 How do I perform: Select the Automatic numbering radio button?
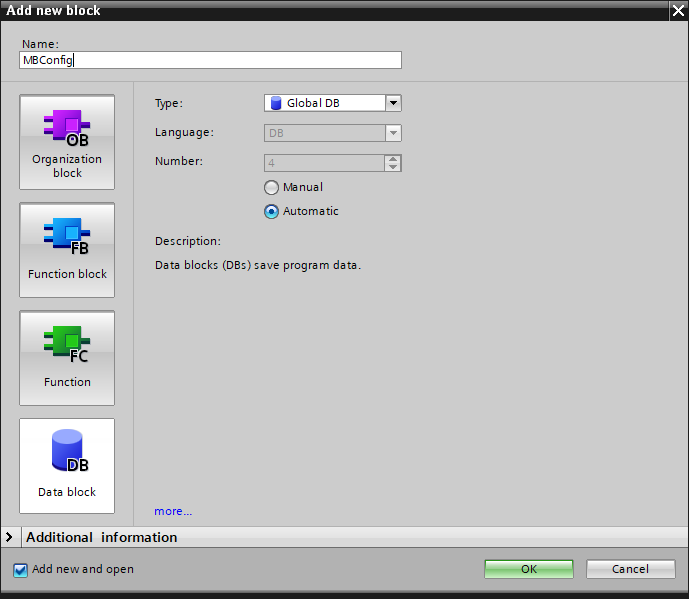coord(271,211)
